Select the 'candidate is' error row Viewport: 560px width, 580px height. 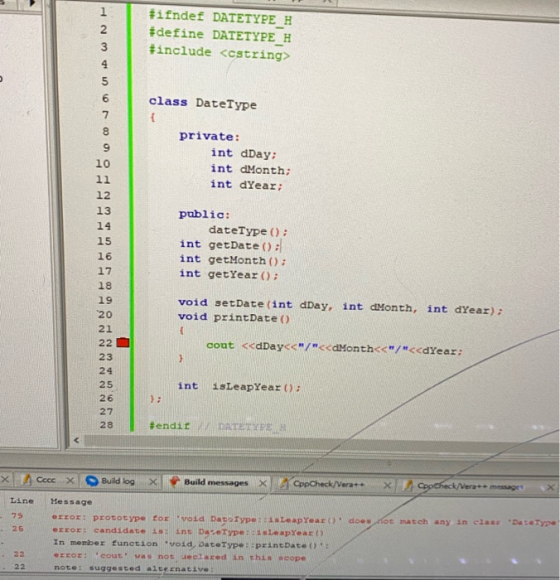pos(188,532)
